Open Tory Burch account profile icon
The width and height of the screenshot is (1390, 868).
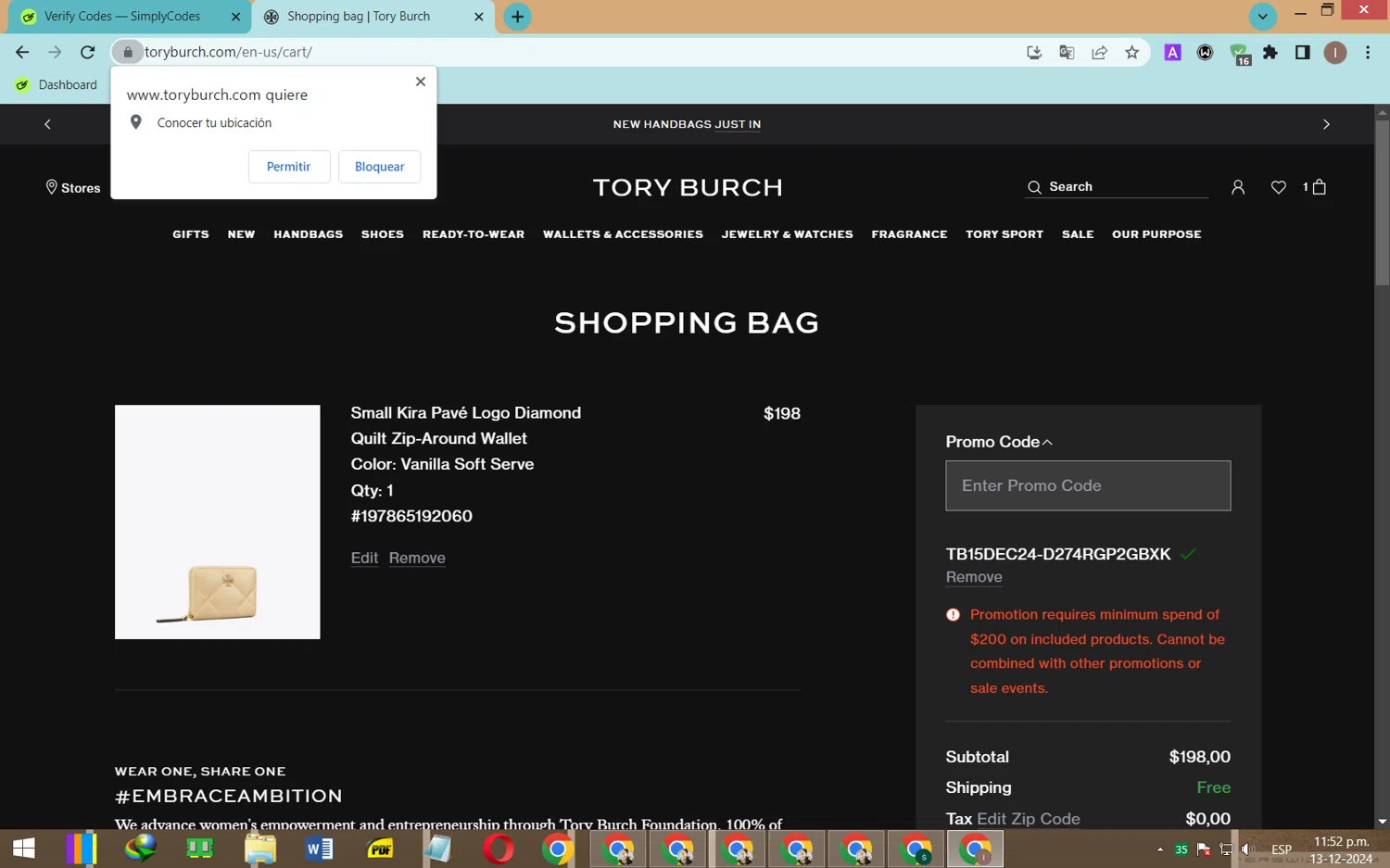click(1237, 187)
